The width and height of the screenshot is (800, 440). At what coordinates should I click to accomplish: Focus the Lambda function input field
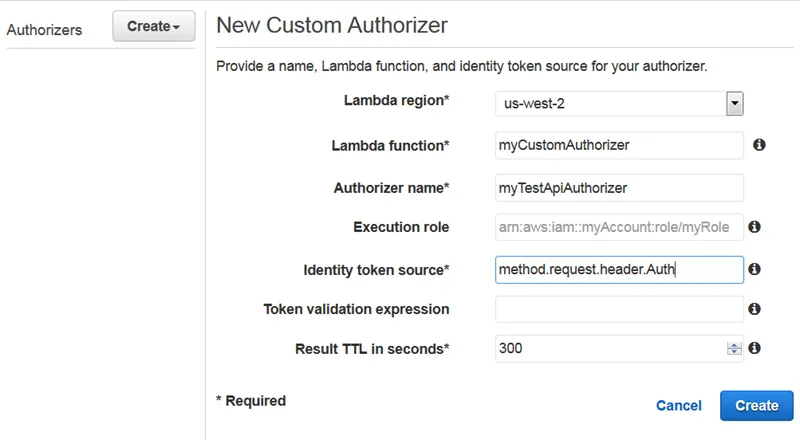click(x=619, y=145)
